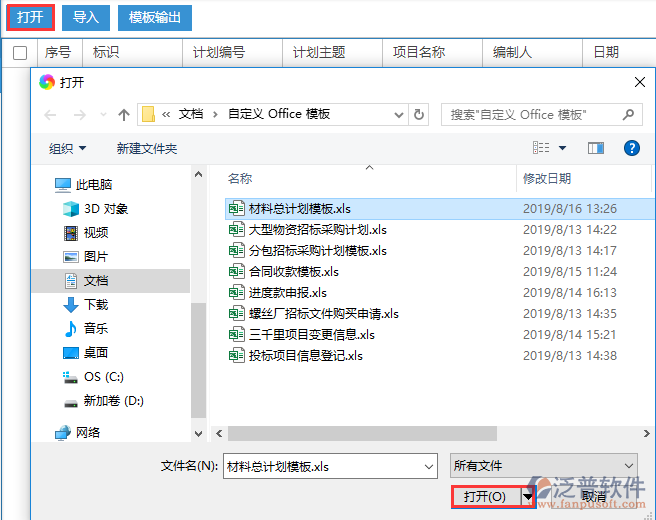Select file 螺丝厂招标文件购买申请.xls
Viewport: 656px width, 520px height.
(313, 313)
